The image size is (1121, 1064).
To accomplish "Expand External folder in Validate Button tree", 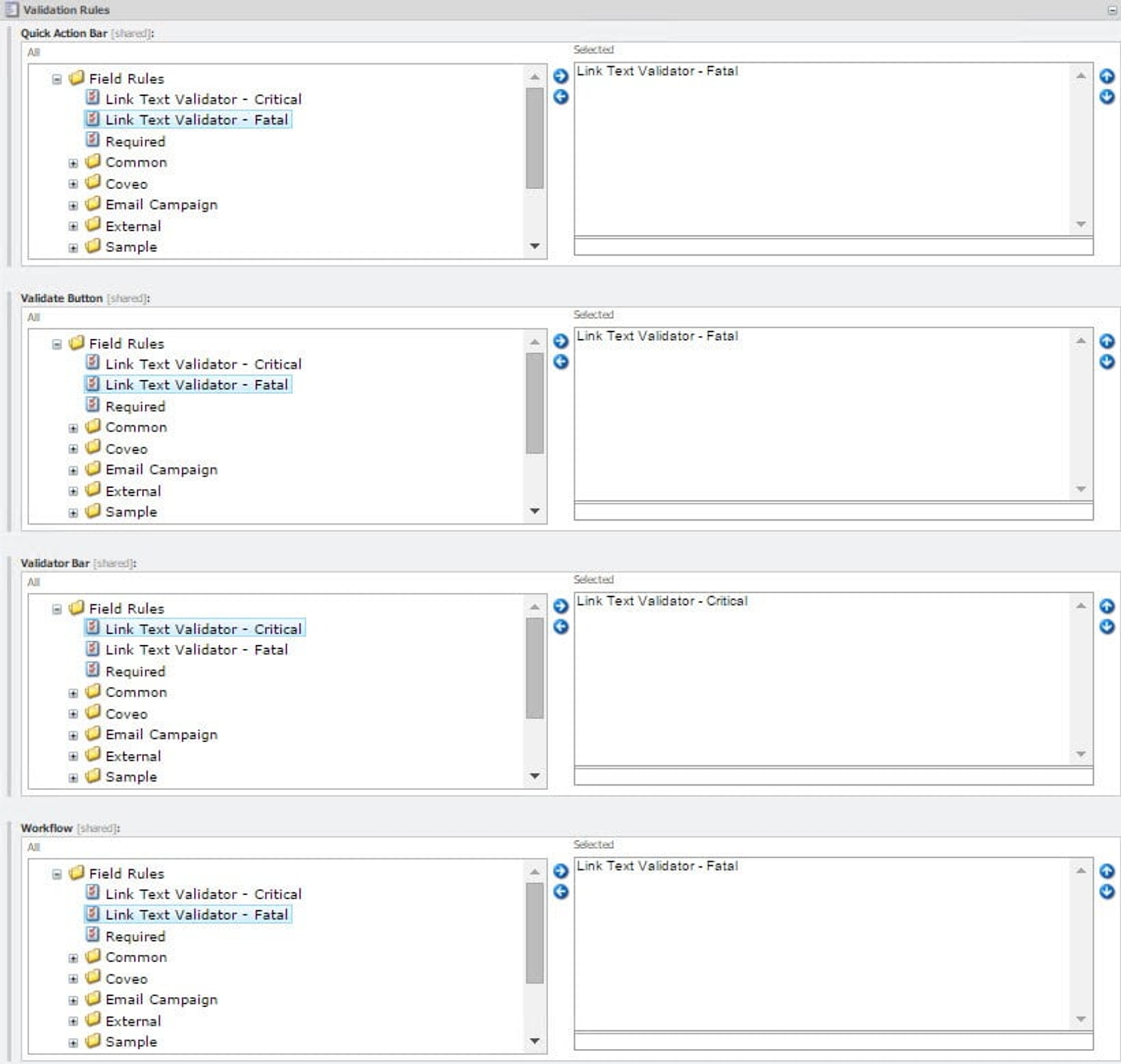I will (73, 491).
